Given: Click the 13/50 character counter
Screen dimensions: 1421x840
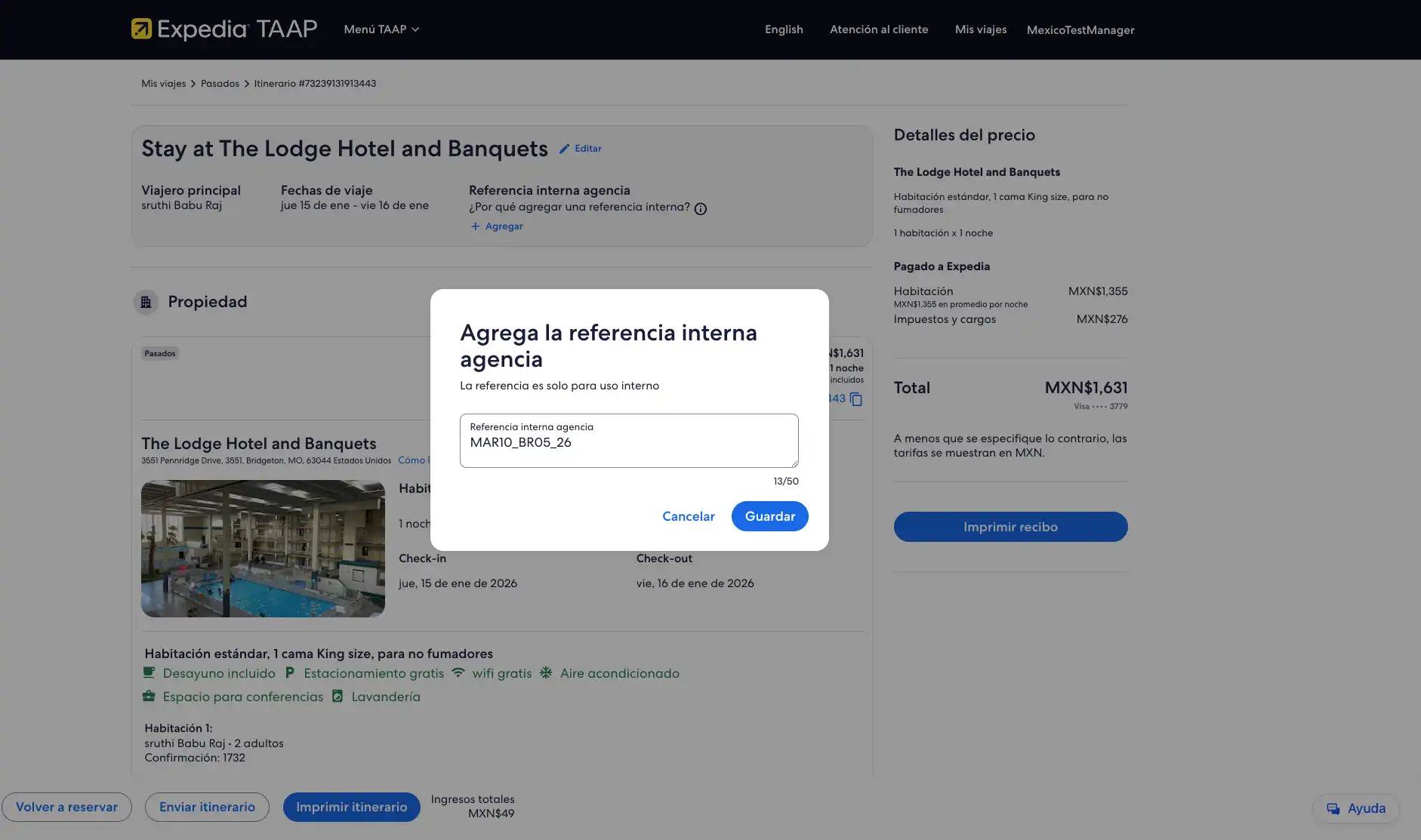Looking at the screenshot, I should (x=786, y=482).
